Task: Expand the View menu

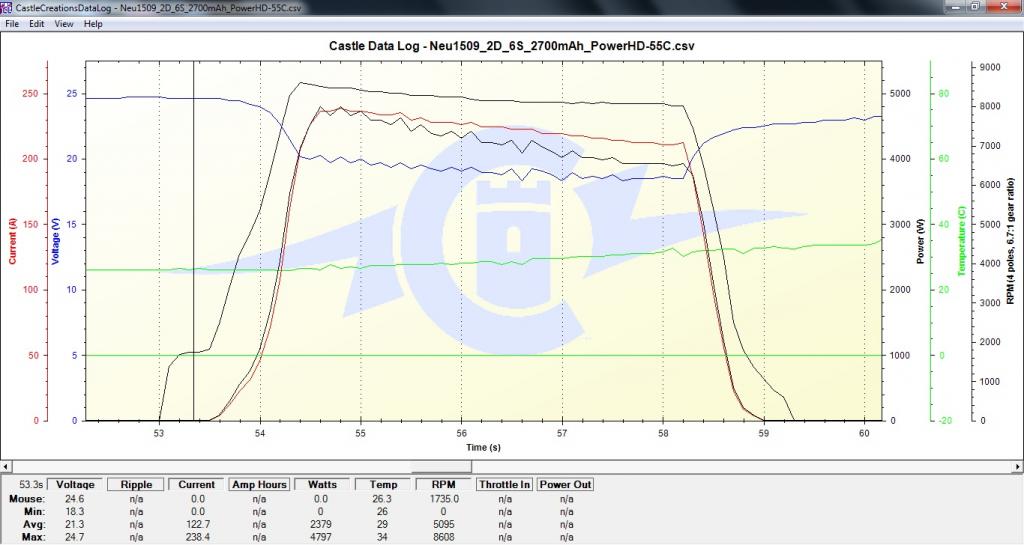Action: [63, 23]
